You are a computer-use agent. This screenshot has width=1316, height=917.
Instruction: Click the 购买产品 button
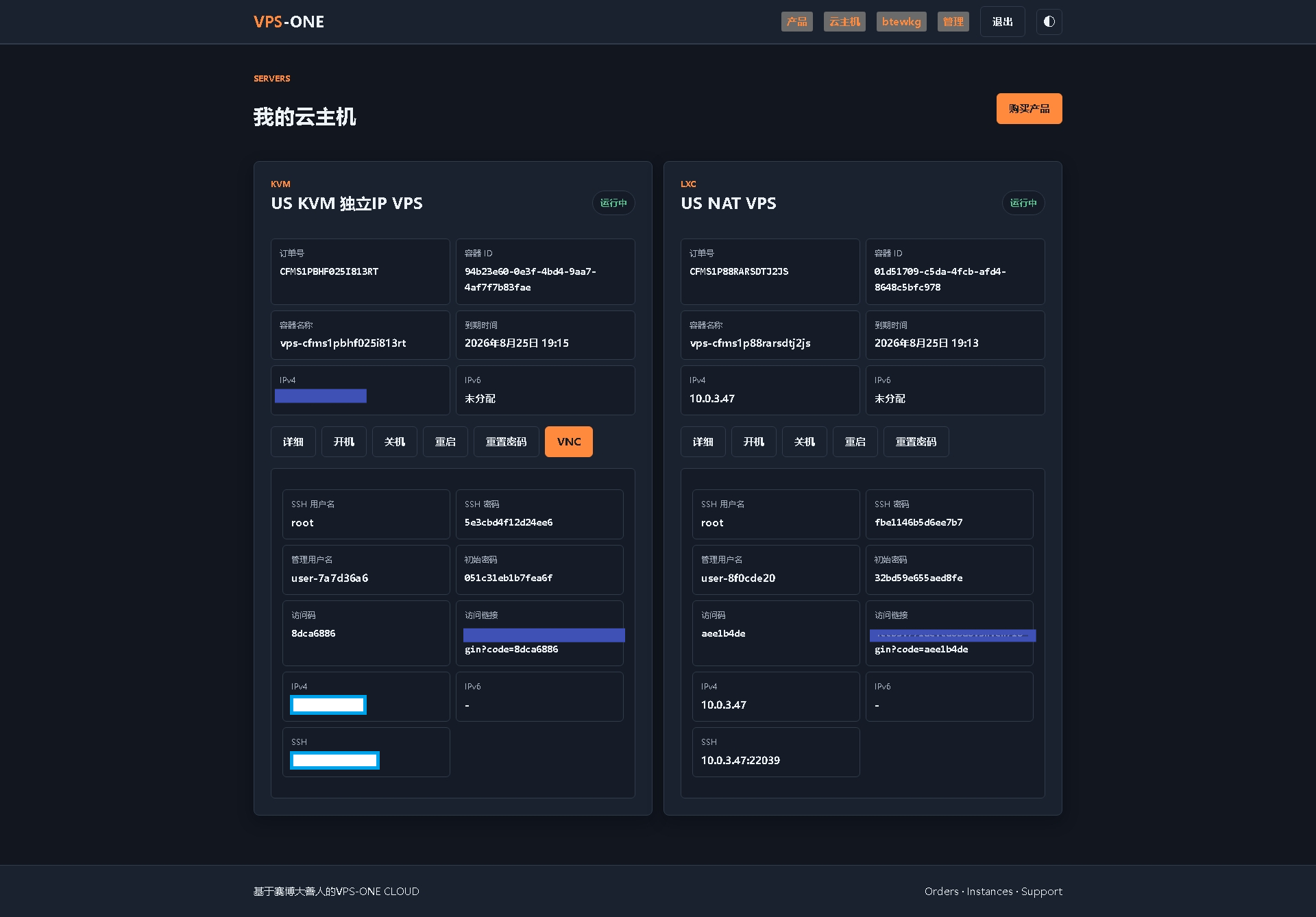click(1029, 108)
